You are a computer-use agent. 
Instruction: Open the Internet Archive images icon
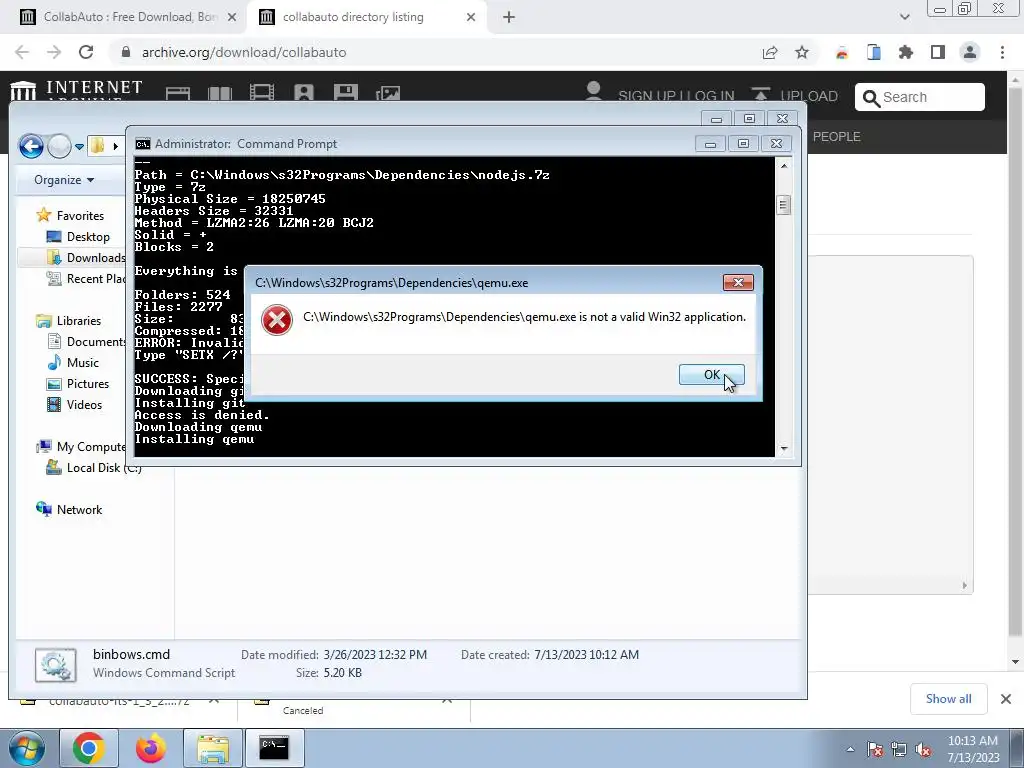[388, 93]
